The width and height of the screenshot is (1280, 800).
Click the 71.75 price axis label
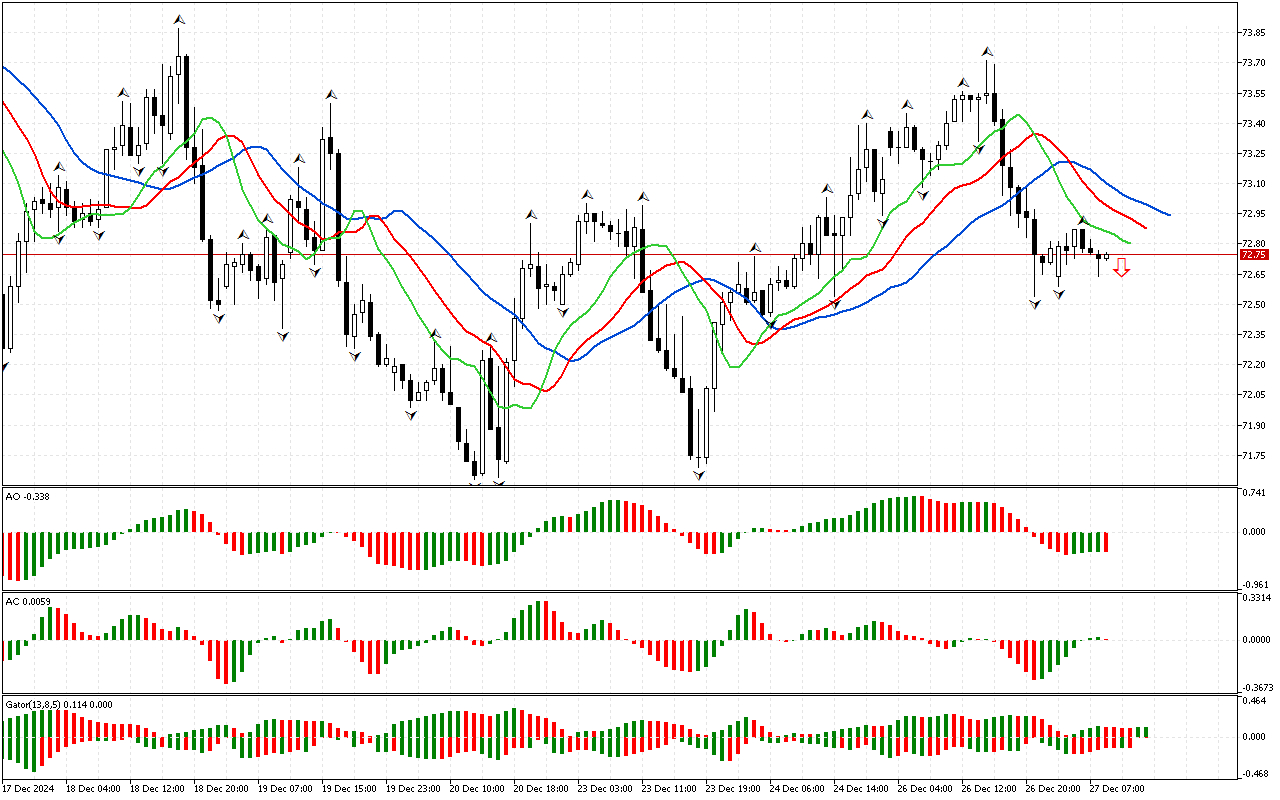(x=1253, y=455)
